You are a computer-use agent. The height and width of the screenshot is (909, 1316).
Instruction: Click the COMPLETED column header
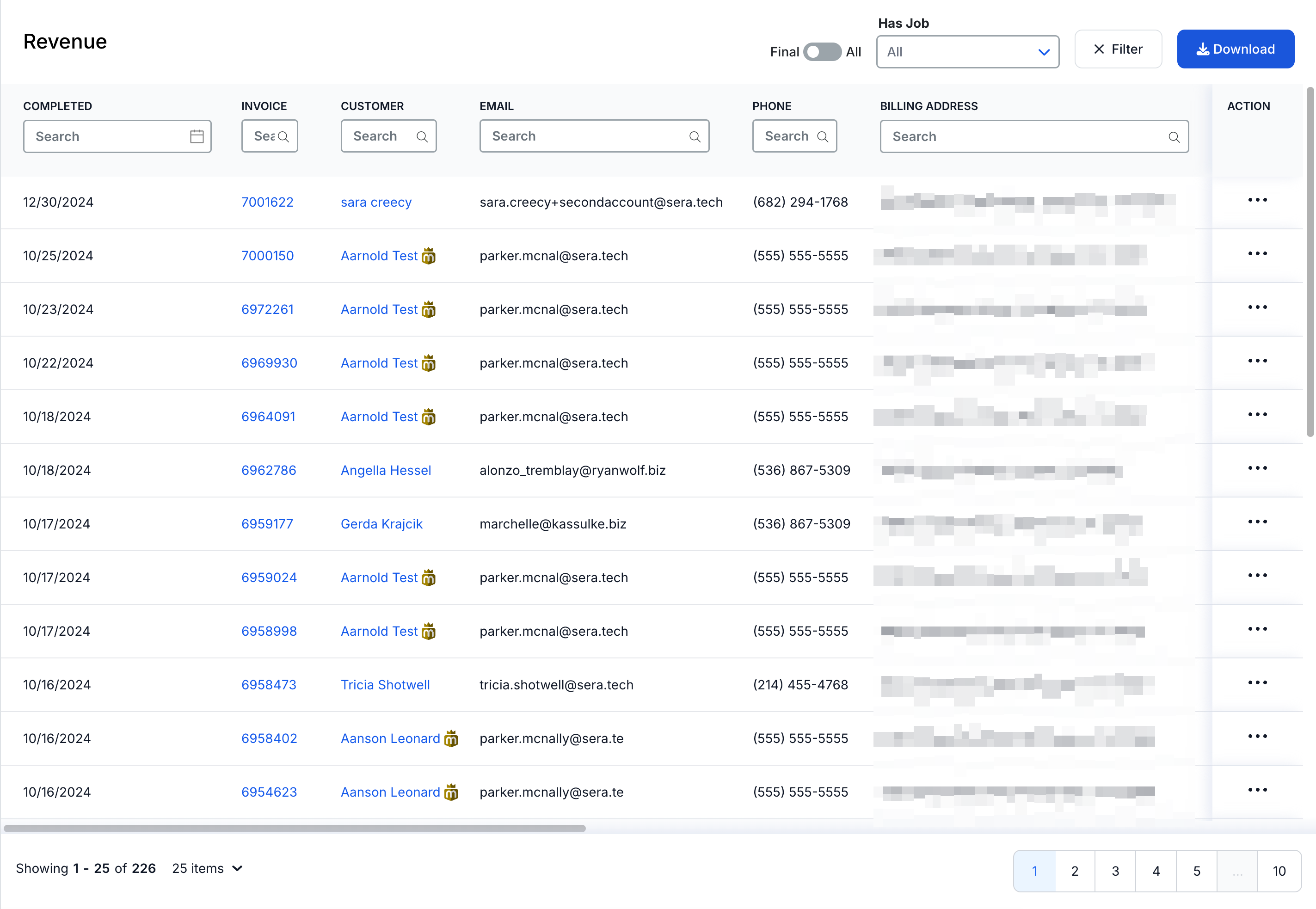(57, 106)
